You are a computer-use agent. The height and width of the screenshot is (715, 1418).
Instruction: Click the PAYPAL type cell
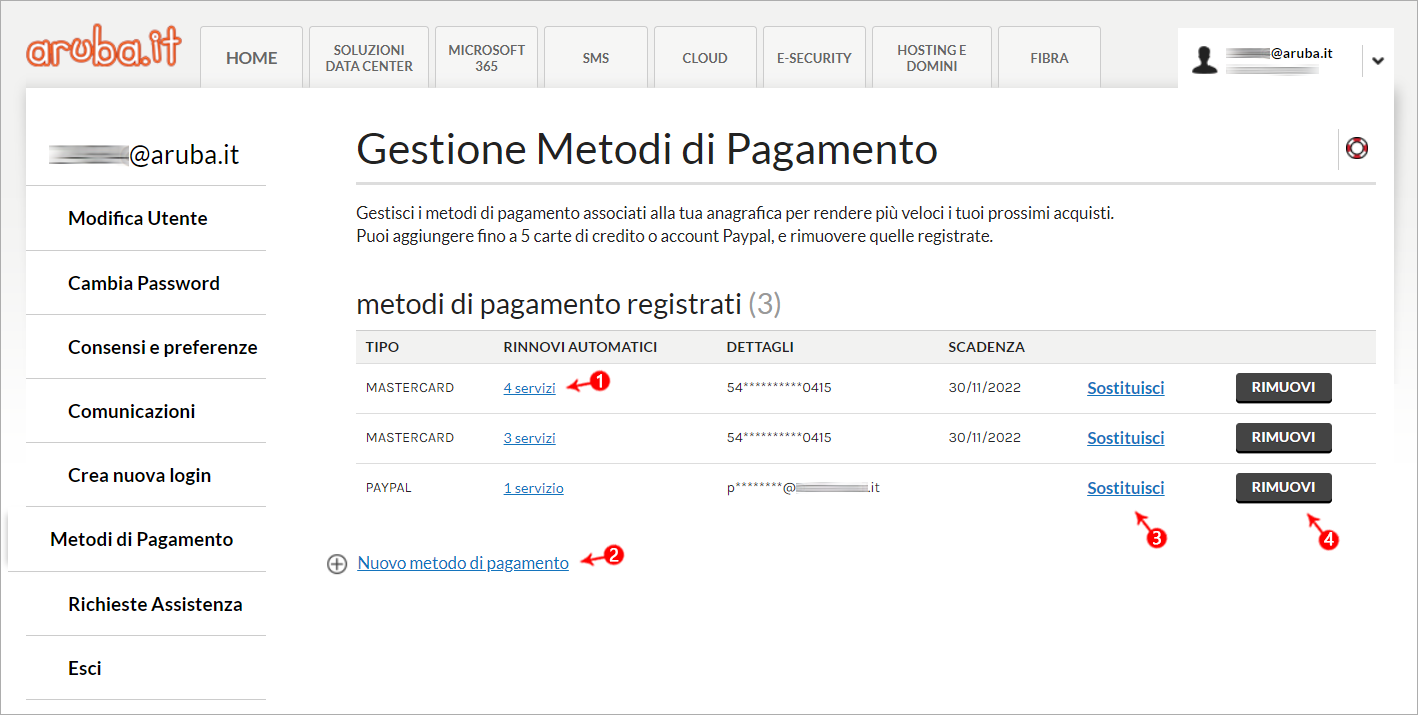pos(389,488)
